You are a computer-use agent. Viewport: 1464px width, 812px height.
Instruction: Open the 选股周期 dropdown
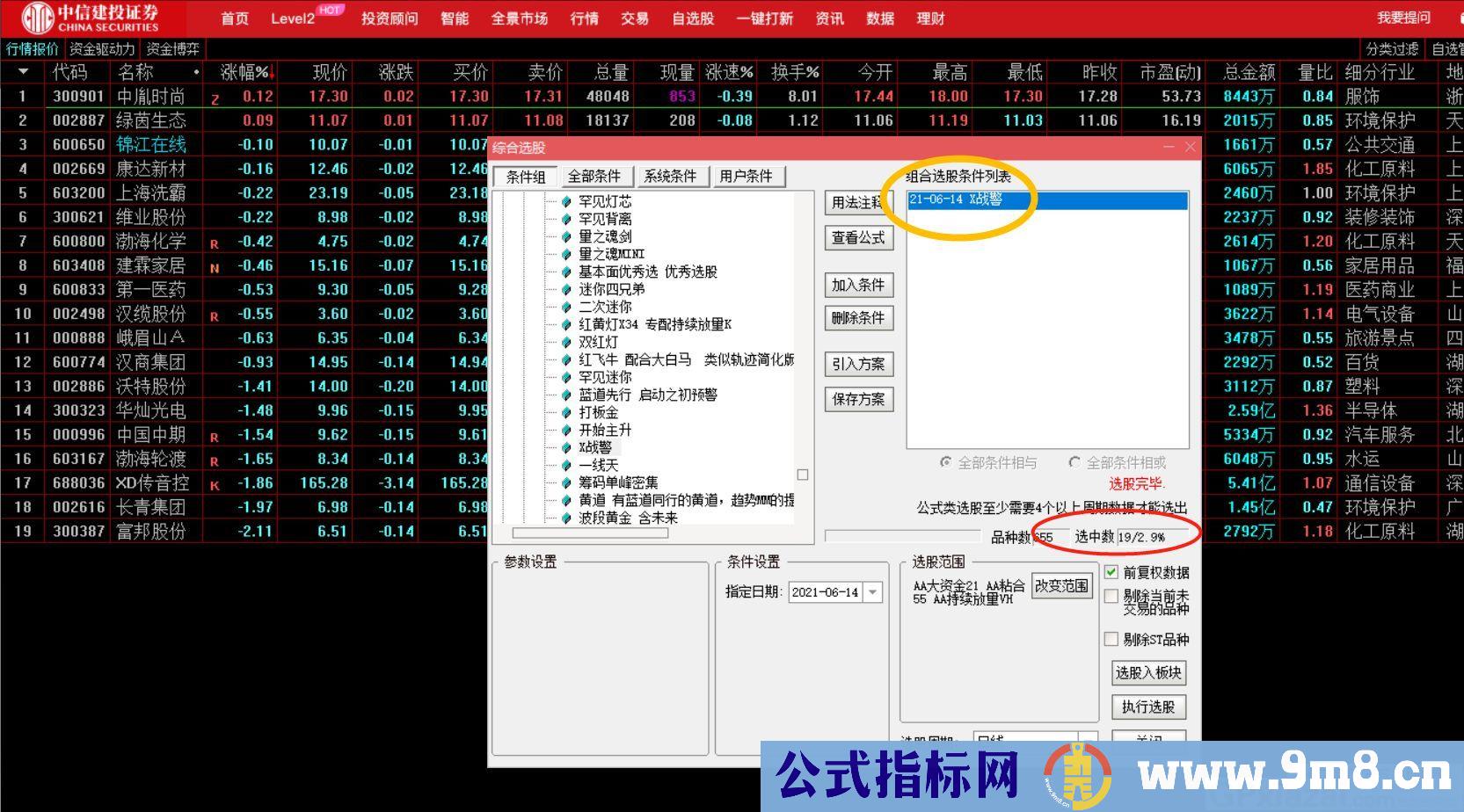coord(1088,738)
